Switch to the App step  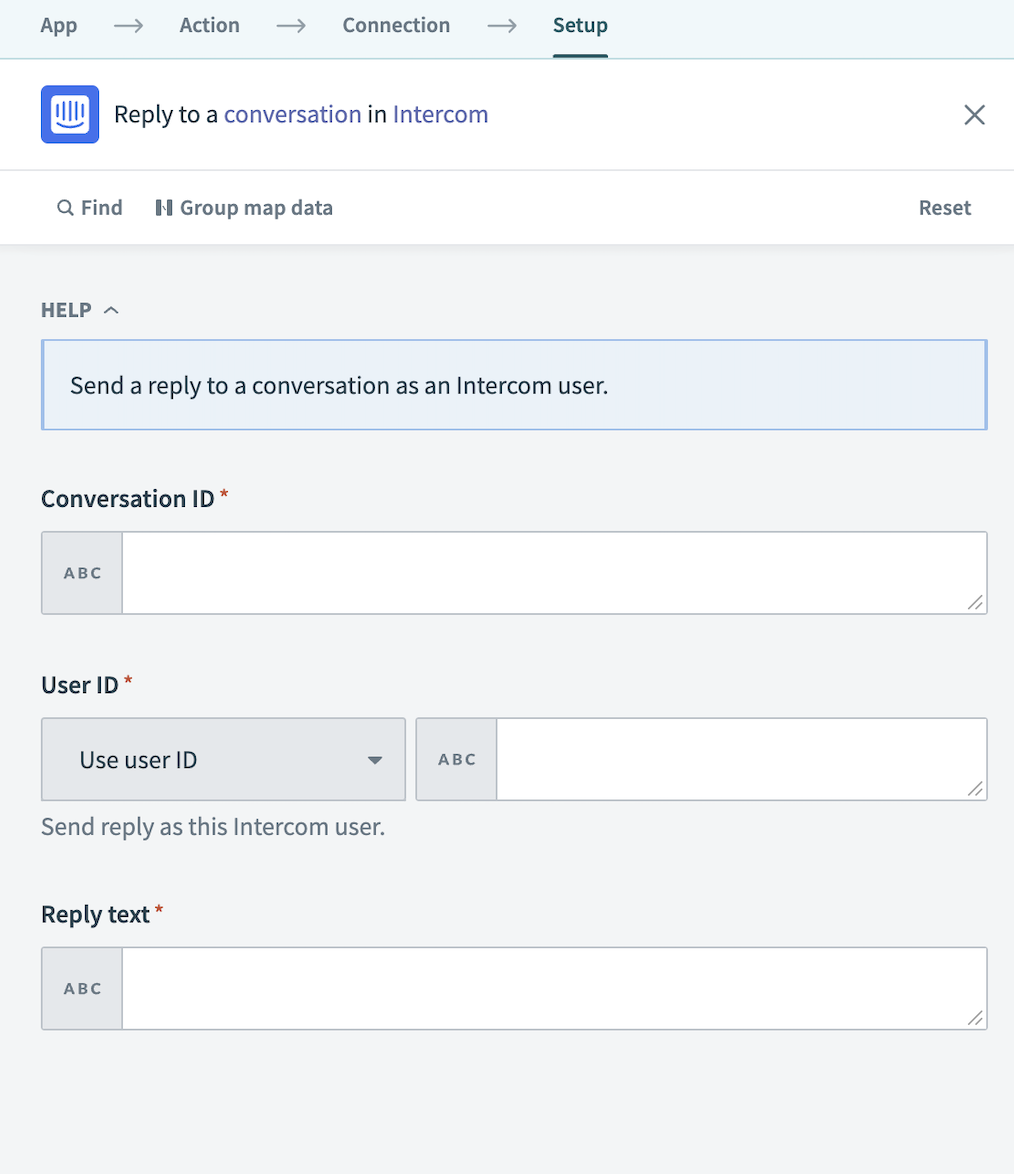58,25
